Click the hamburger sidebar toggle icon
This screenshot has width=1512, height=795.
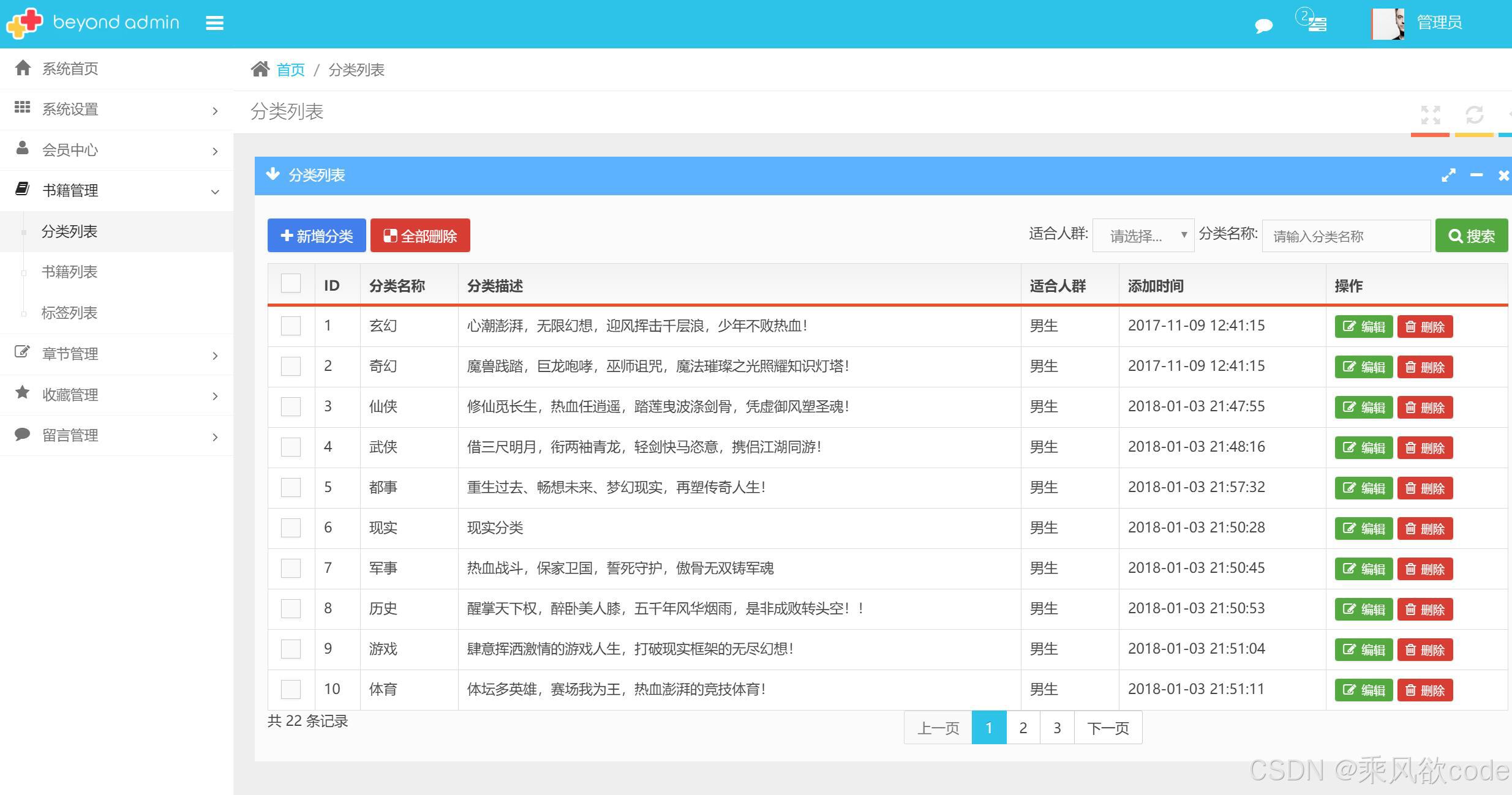point(214,23)
